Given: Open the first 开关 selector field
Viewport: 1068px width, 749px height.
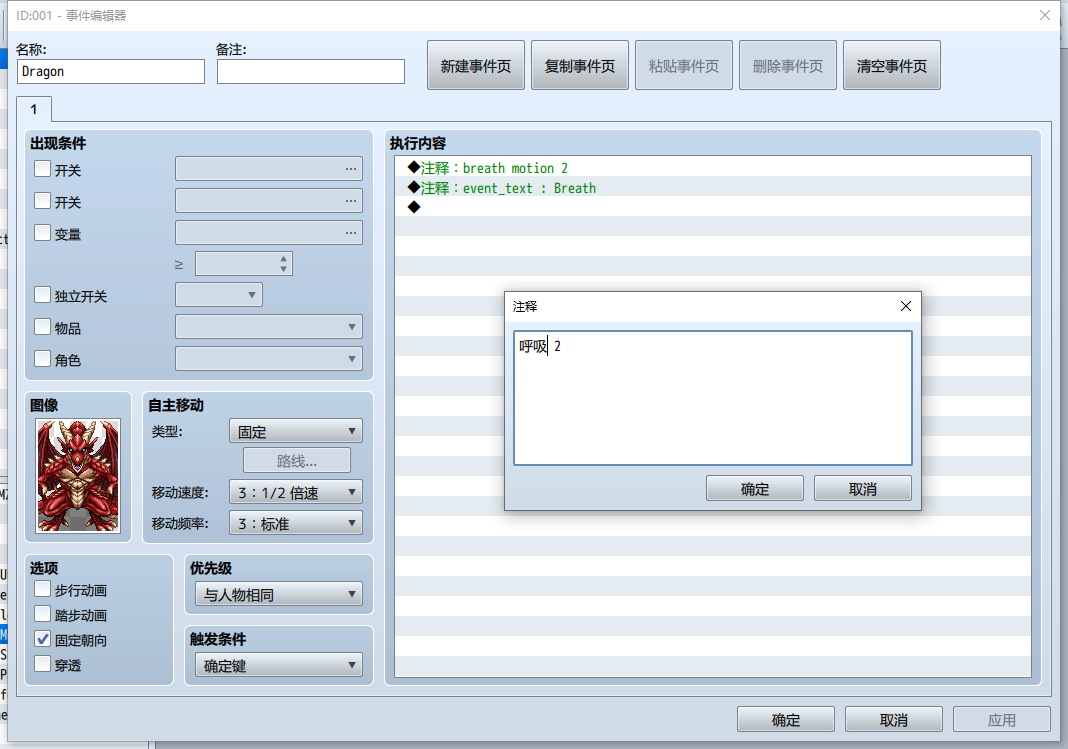Looking at the screenshot, I should pyautogui.click(x=268, y=168).
